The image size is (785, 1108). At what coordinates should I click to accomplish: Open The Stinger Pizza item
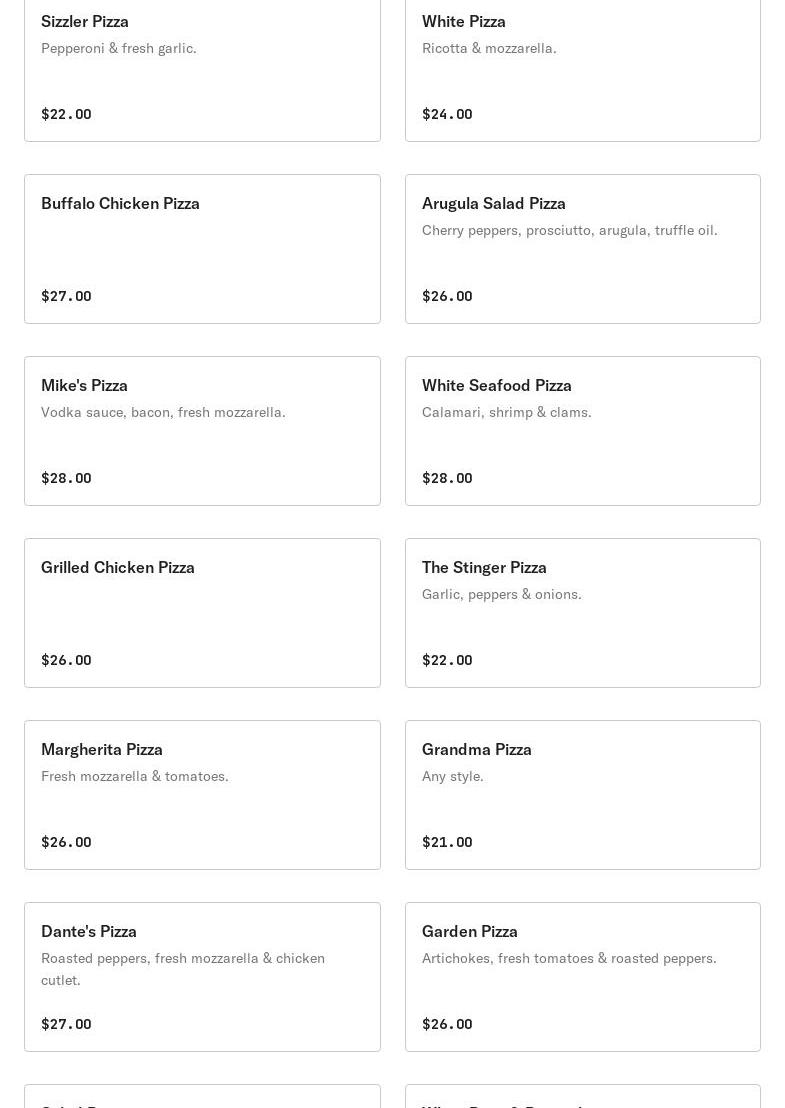pyautogui.click(x=582, y=613)
